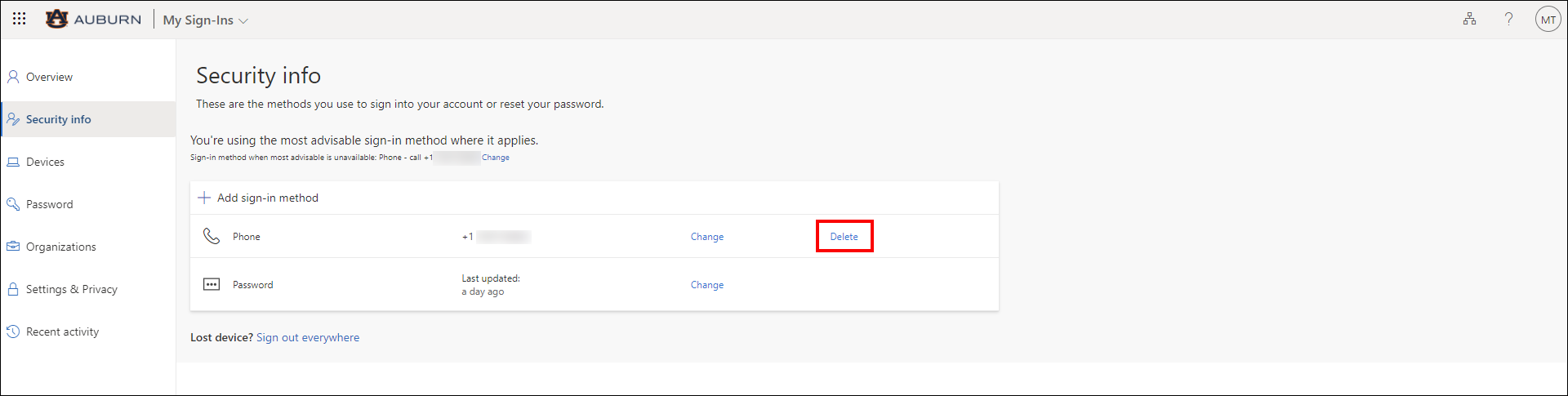Viewport: 1568px width, 396px height.
Task: Click the Overview person icon
Action: coord(13,77)
